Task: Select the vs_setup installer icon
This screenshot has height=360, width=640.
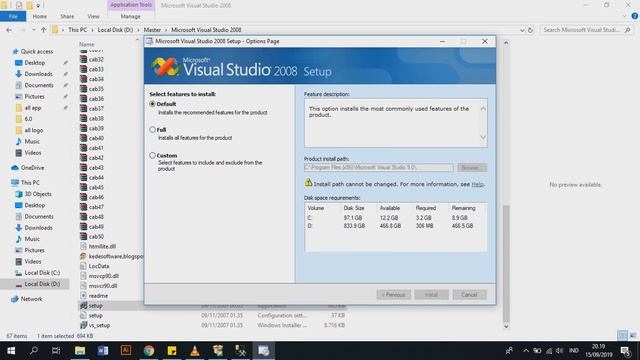Action: point(84,325)
